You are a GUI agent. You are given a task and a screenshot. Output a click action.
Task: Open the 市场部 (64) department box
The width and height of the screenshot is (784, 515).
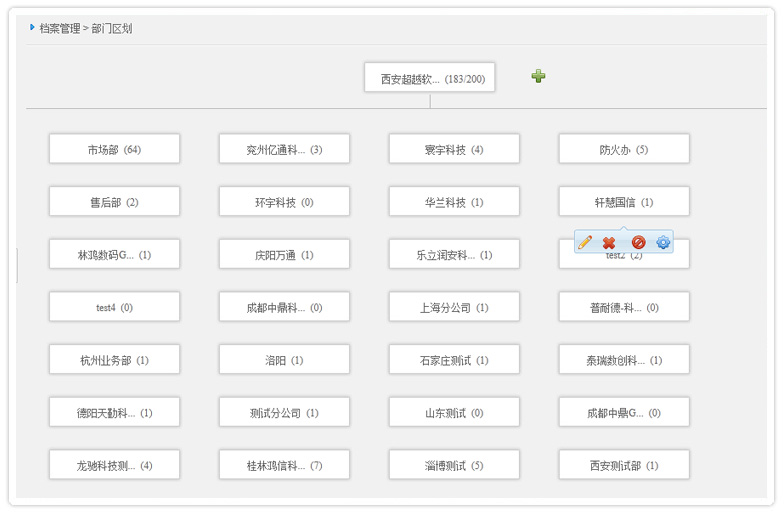(x=114, y=148)
